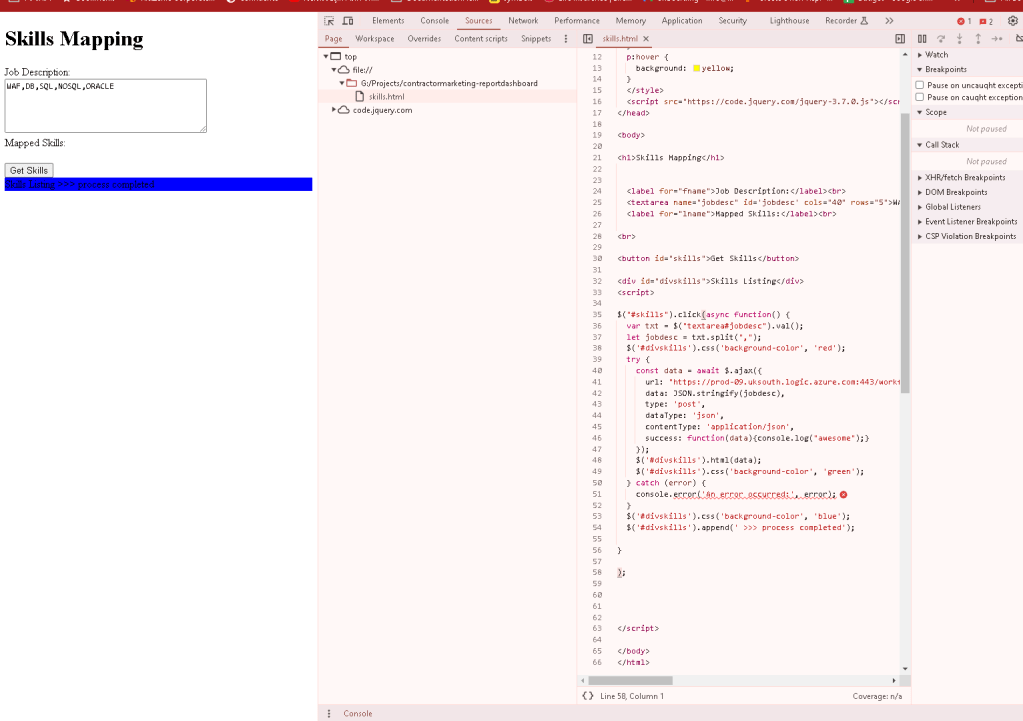Screen dimensions: 1023x721
Task: Click the Recorder flask icon
Action: click(x=864, y=21)
